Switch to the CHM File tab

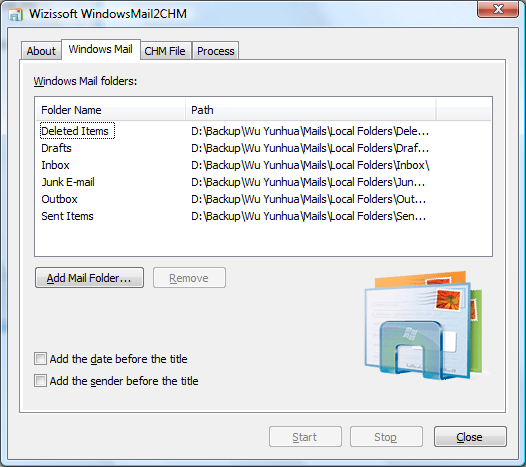coord(165,51)
